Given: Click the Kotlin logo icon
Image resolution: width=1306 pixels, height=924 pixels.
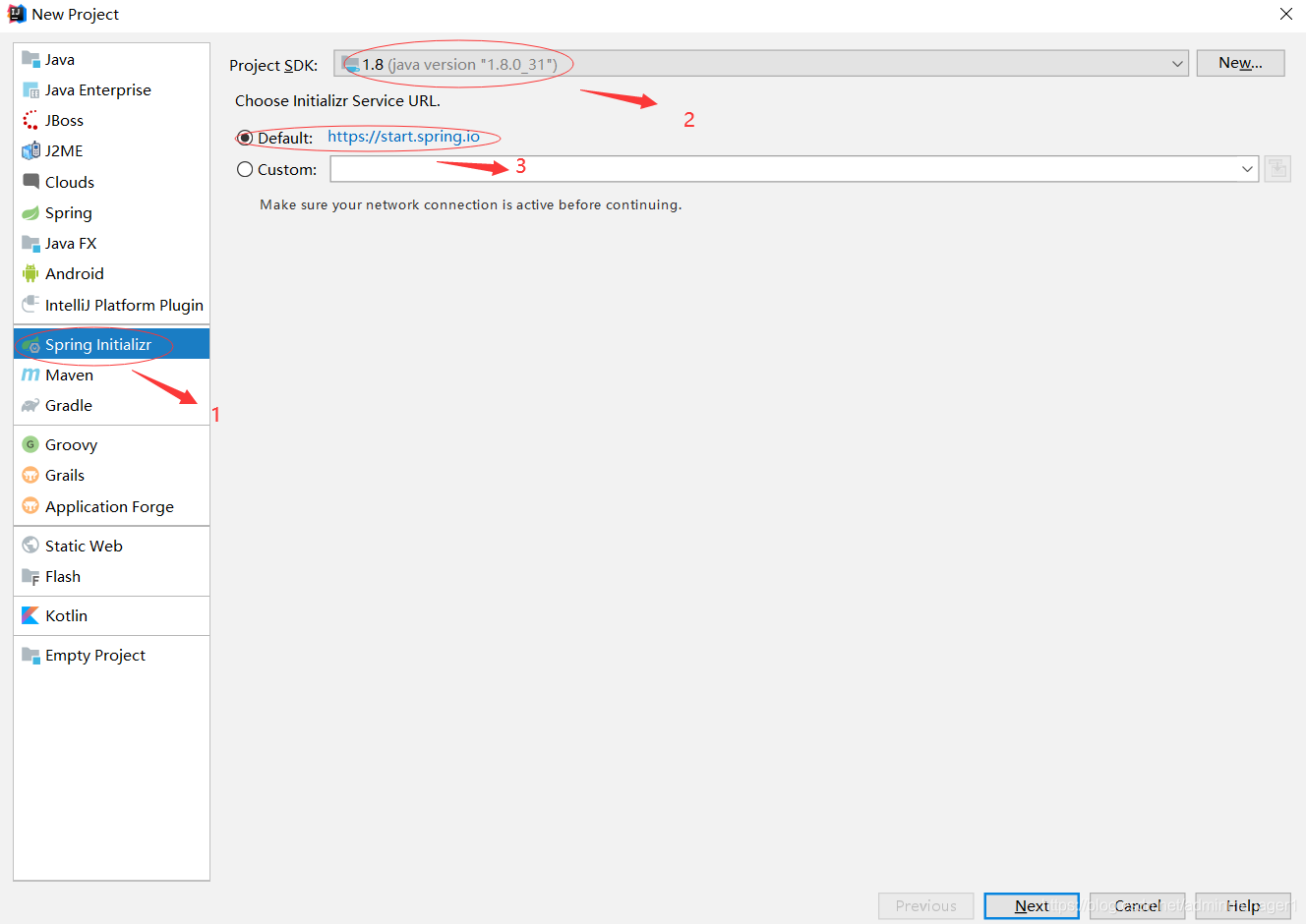Looking at the screenshot, I should click(30, 615).
